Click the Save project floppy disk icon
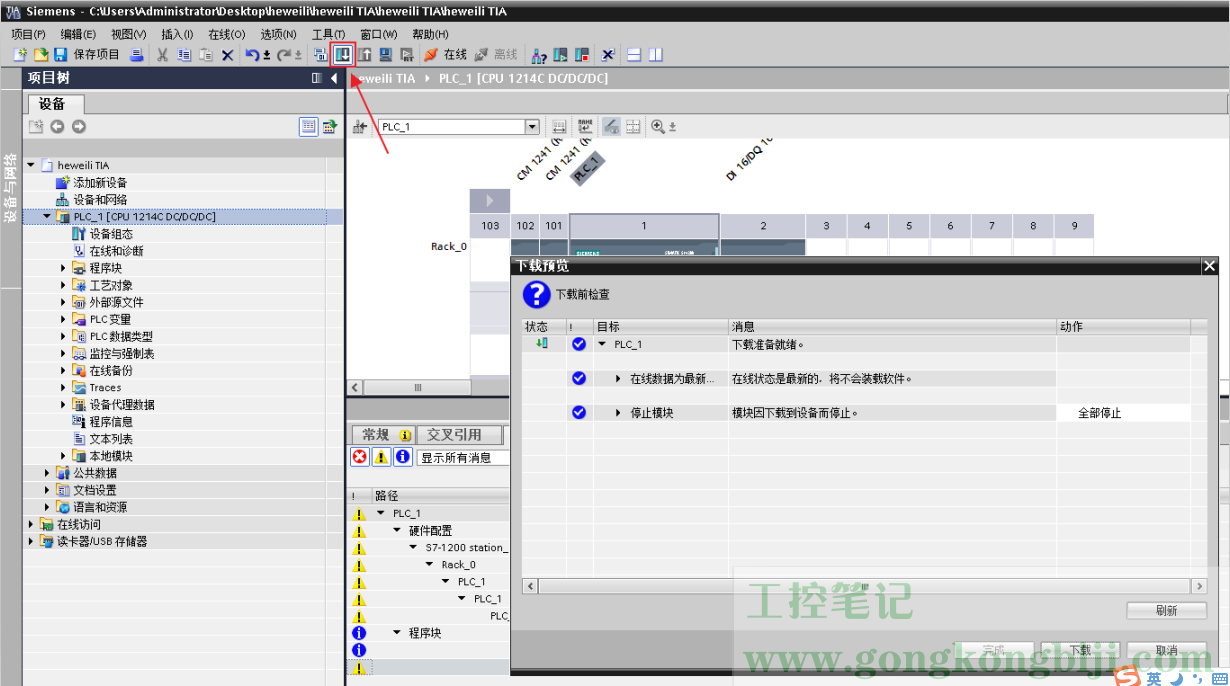The image size is (1230, 686). pyautogui.click(x=60, y=55)
